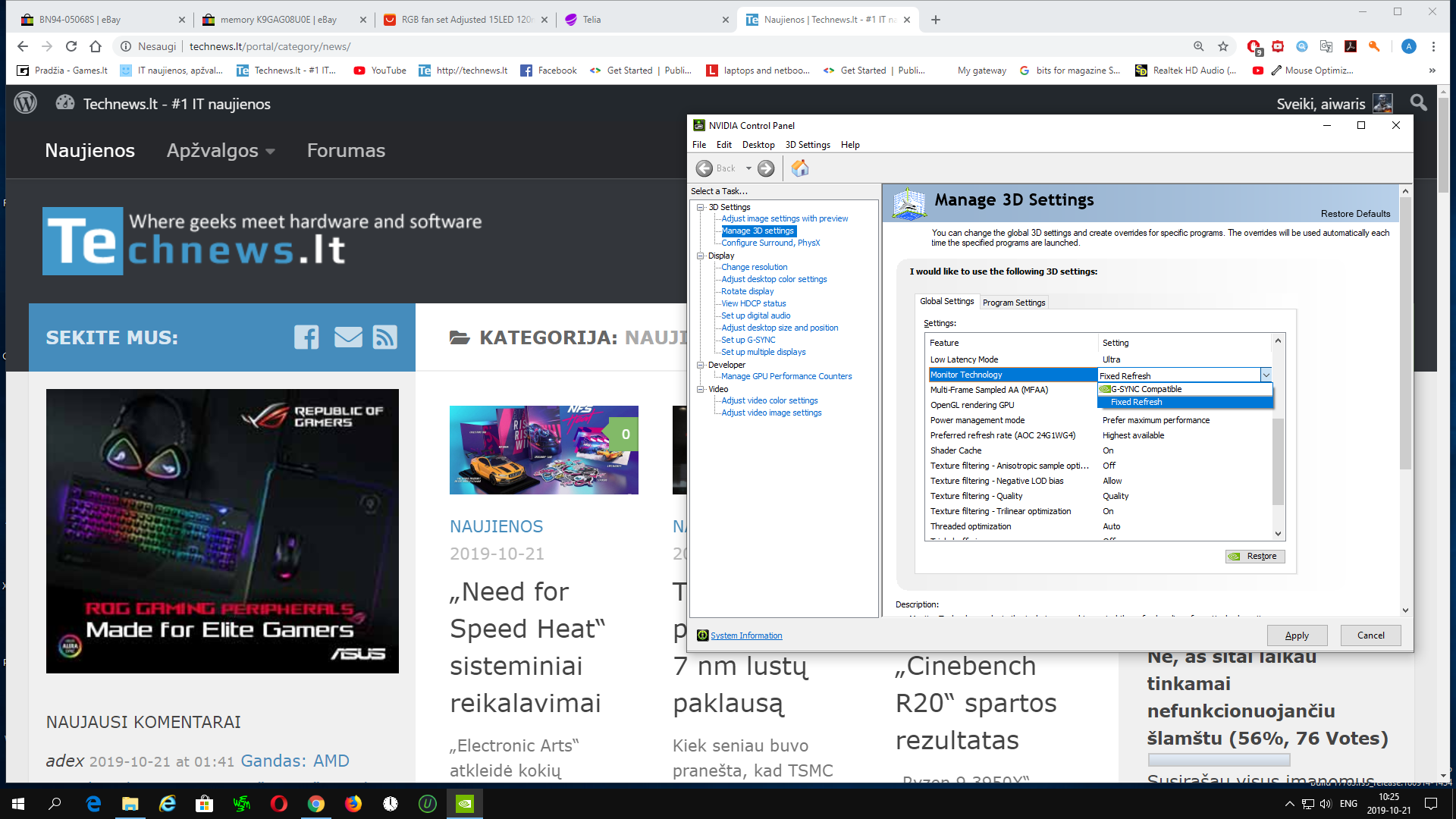1456x819 pixels.
Task: Open Firefox from the taskbar
Action: point(353,804)
